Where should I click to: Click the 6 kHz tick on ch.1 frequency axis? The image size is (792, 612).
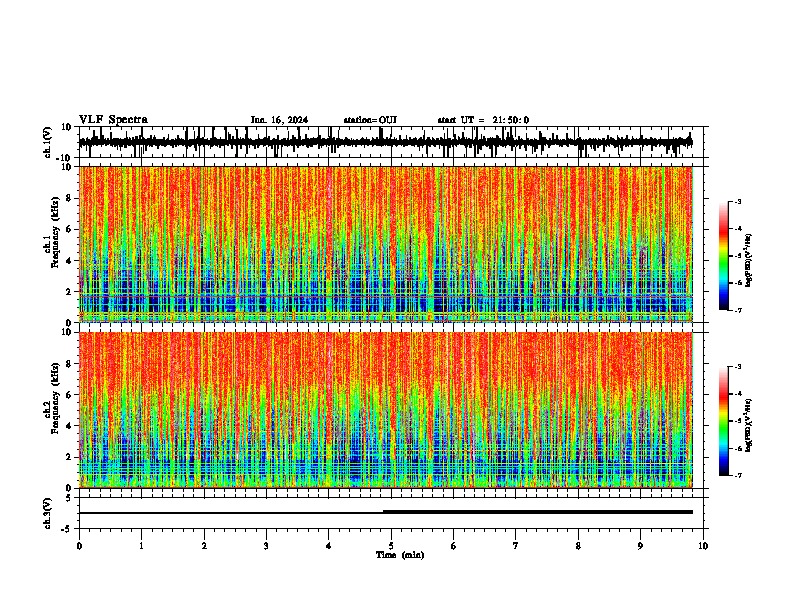point(69,229)
